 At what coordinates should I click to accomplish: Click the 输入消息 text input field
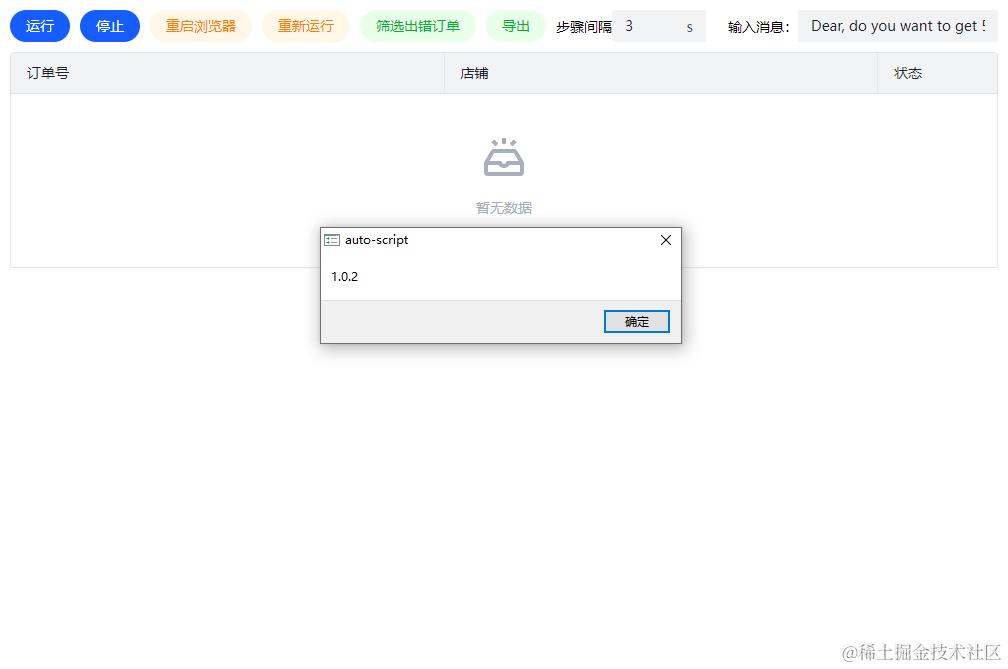(x=897, y=26)
